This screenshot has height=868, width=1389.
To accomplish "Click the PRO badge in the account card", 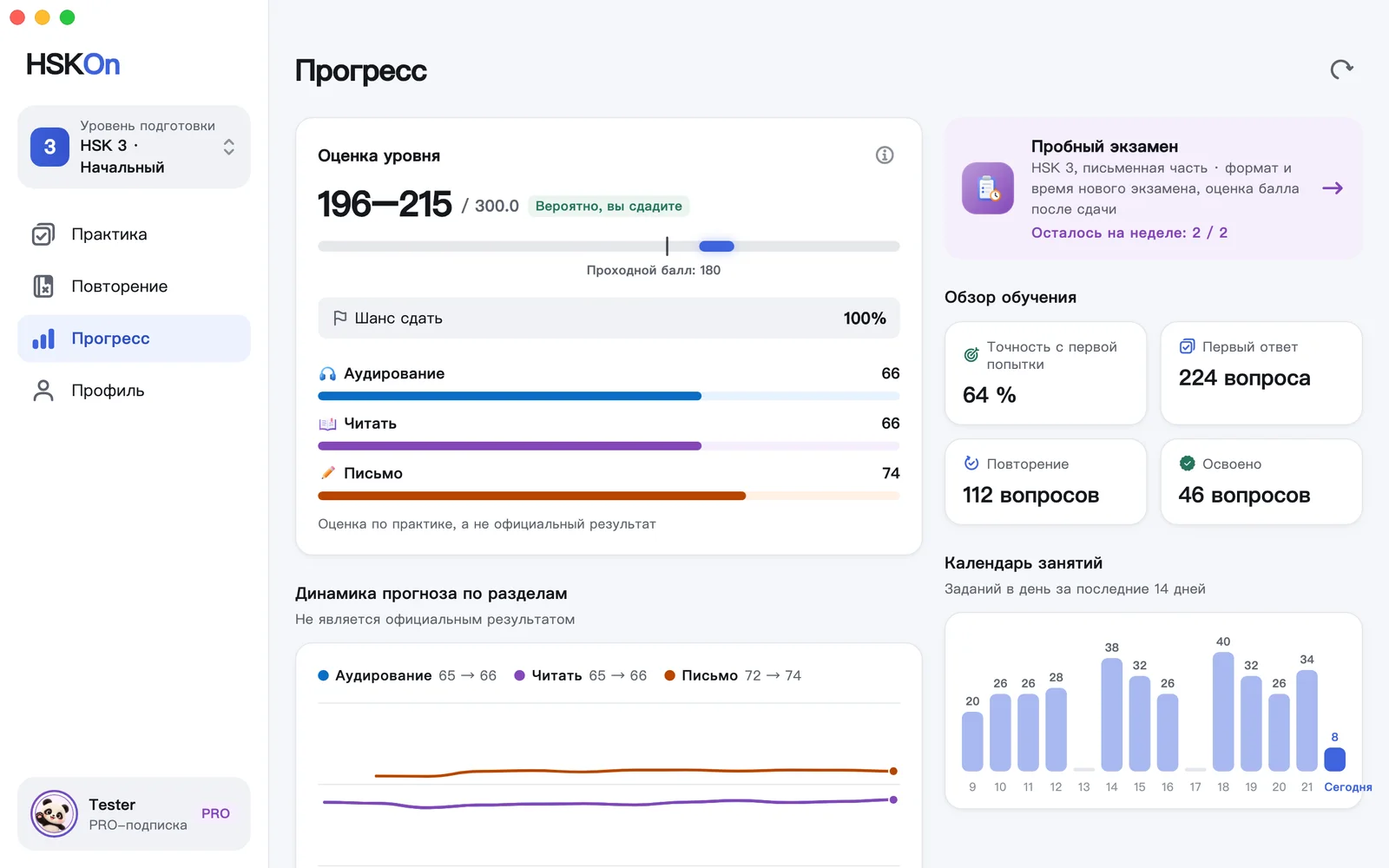I will 215,813.
